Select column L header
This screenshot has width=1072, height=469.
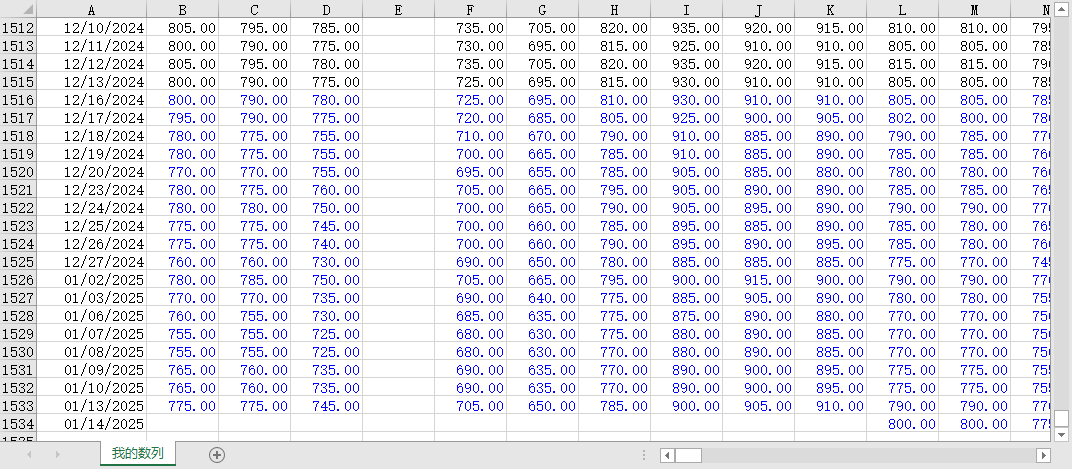click(x=902, y=9)
